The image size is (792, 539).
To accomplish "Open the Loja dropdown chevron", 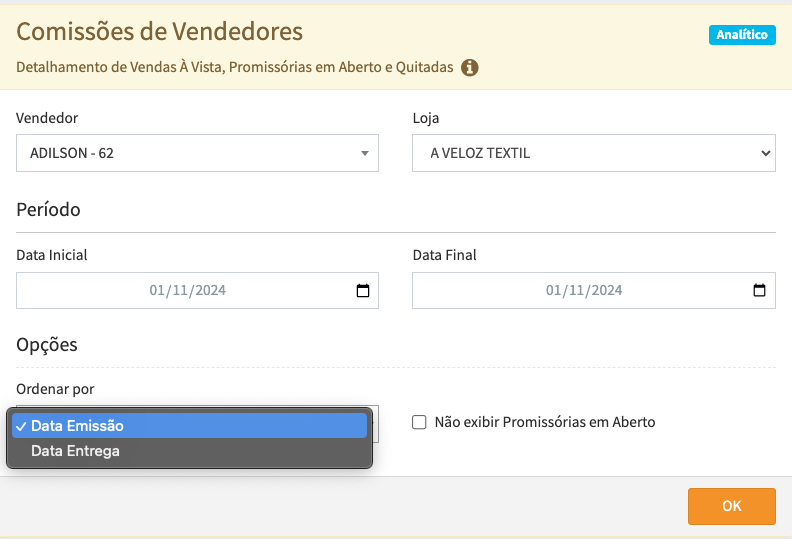I will click(765, 154).
